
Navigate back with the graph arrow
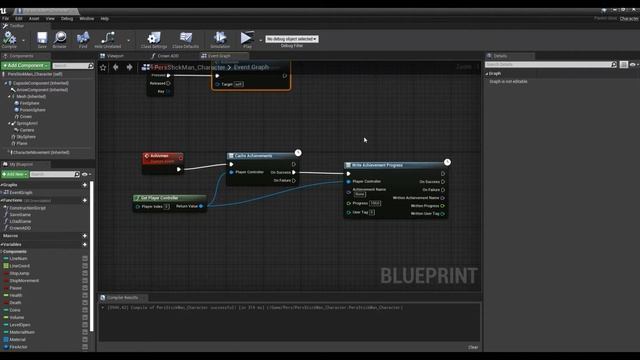(116, 67)
